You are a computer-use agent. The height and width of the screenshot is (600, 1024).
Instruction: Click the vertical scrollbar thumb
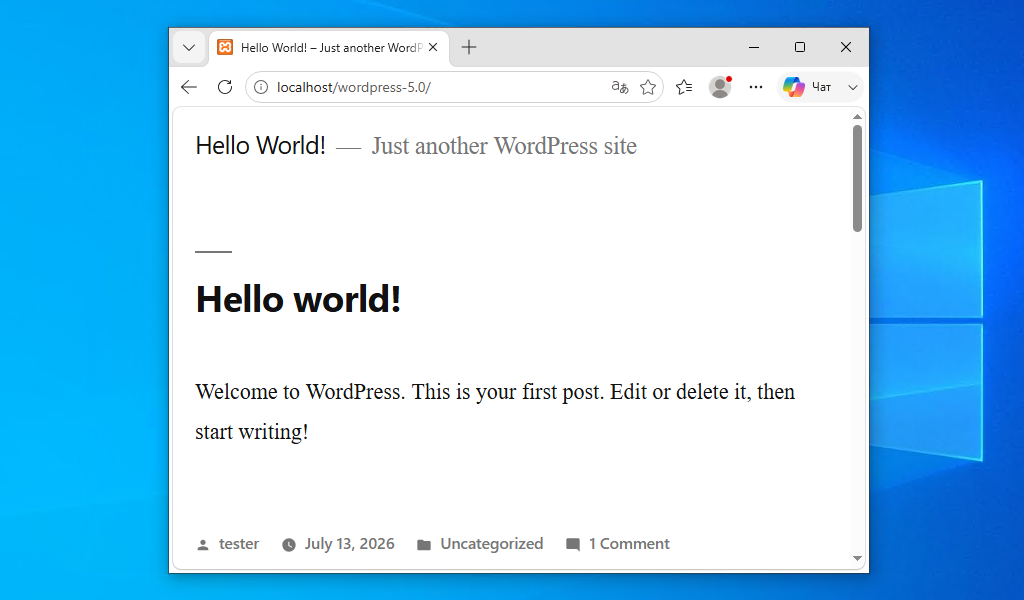point(857,178)
